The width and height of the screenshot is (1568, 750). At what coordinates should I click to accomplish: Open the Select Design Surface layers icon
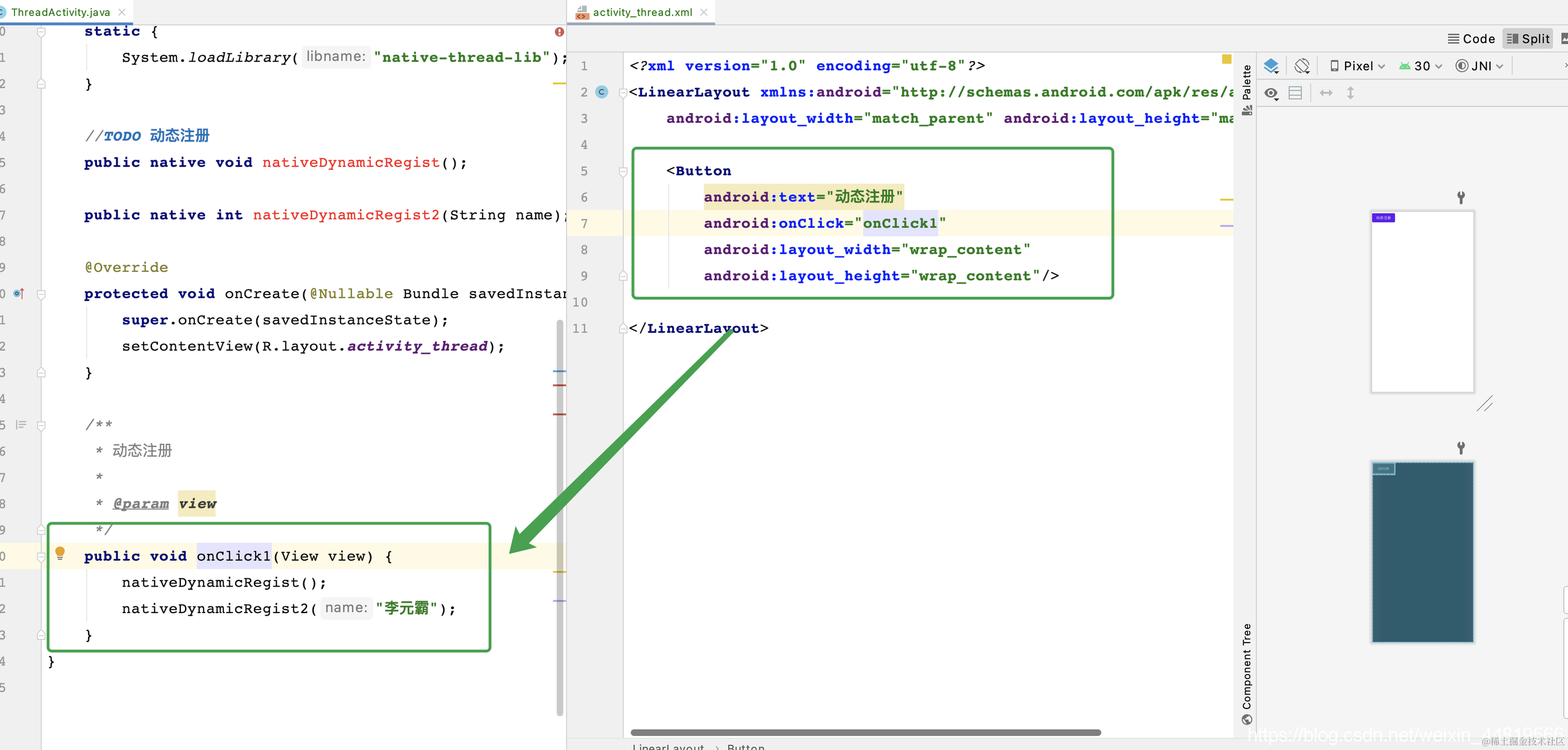pyautogui.click(x=1271, y=66)
